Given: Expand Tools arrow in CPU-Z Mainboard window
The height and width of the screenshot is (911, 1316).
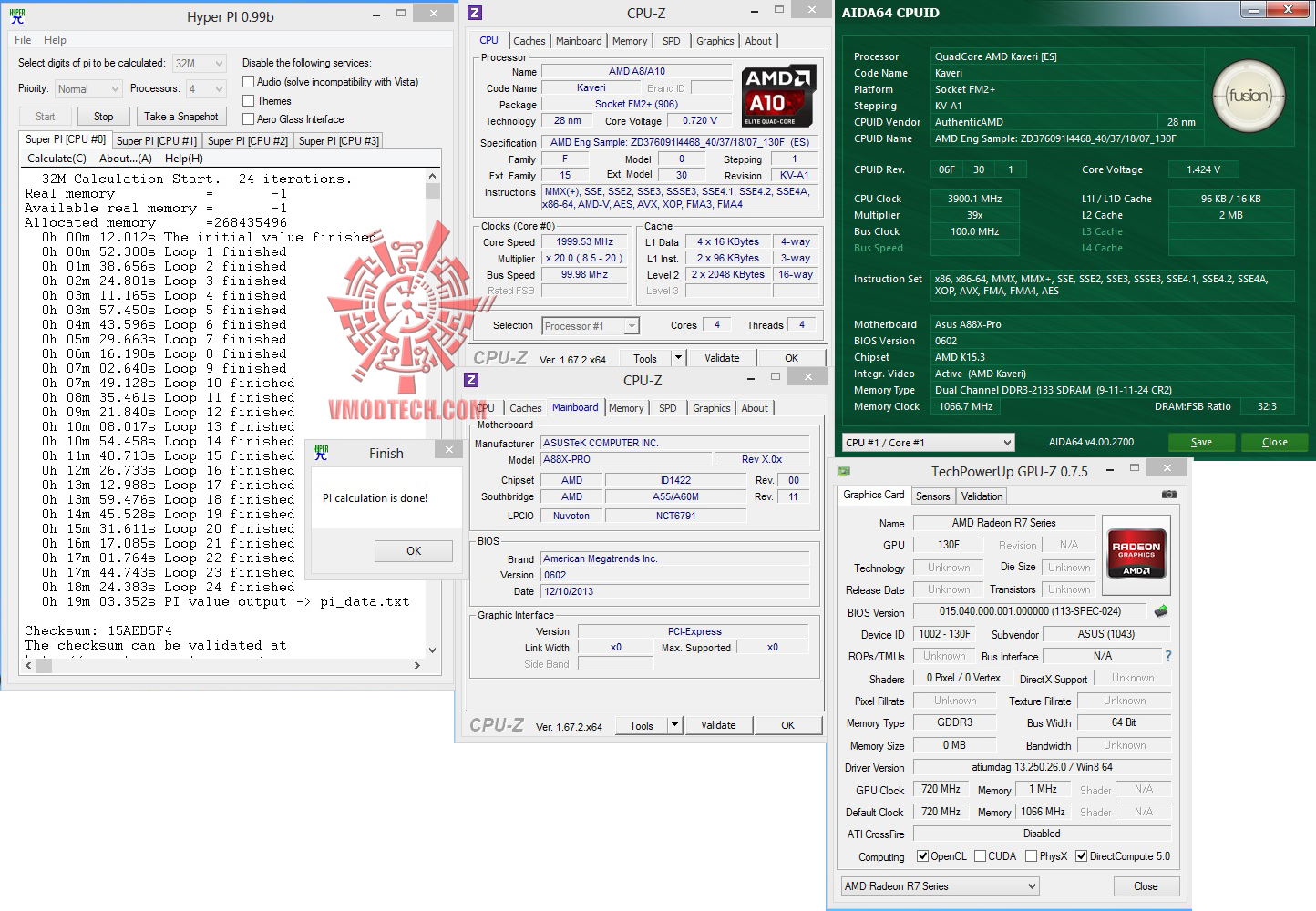Looking at the screenshot, I should [x=673, y=725].
